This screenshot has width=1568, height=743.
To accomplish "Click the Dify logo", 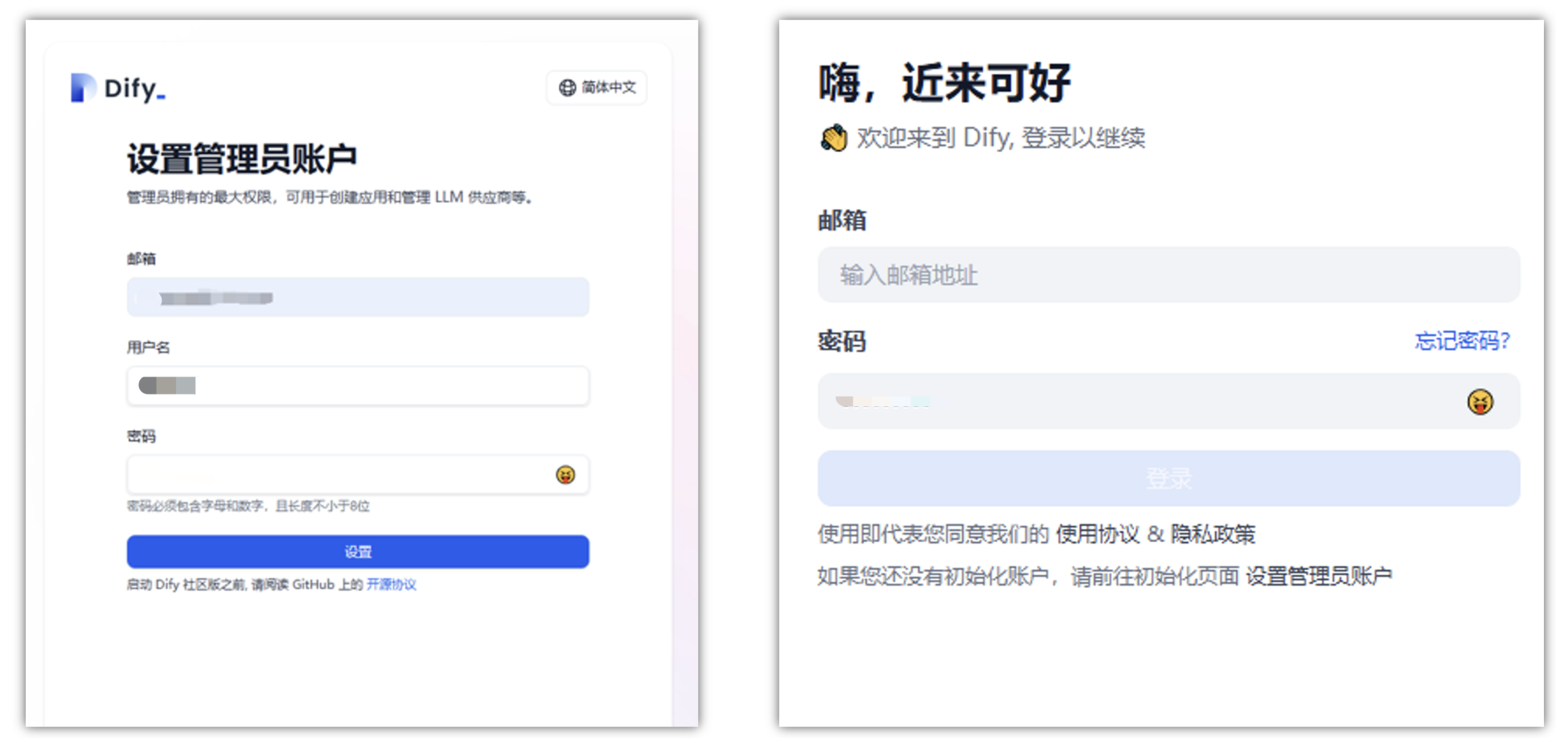I will click(x=117, y=88).
